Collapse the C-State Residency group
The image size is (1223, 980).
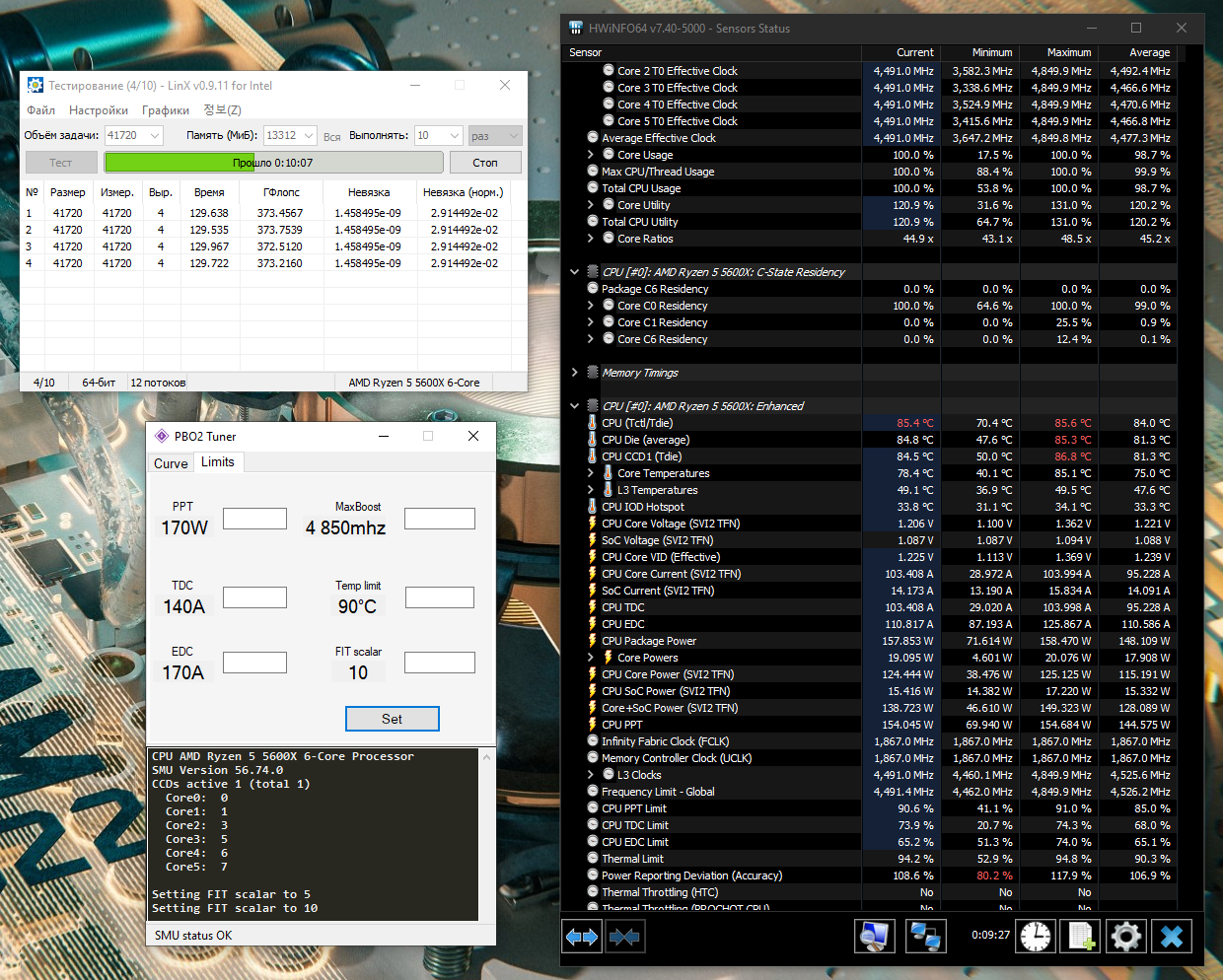coord(575,272)
